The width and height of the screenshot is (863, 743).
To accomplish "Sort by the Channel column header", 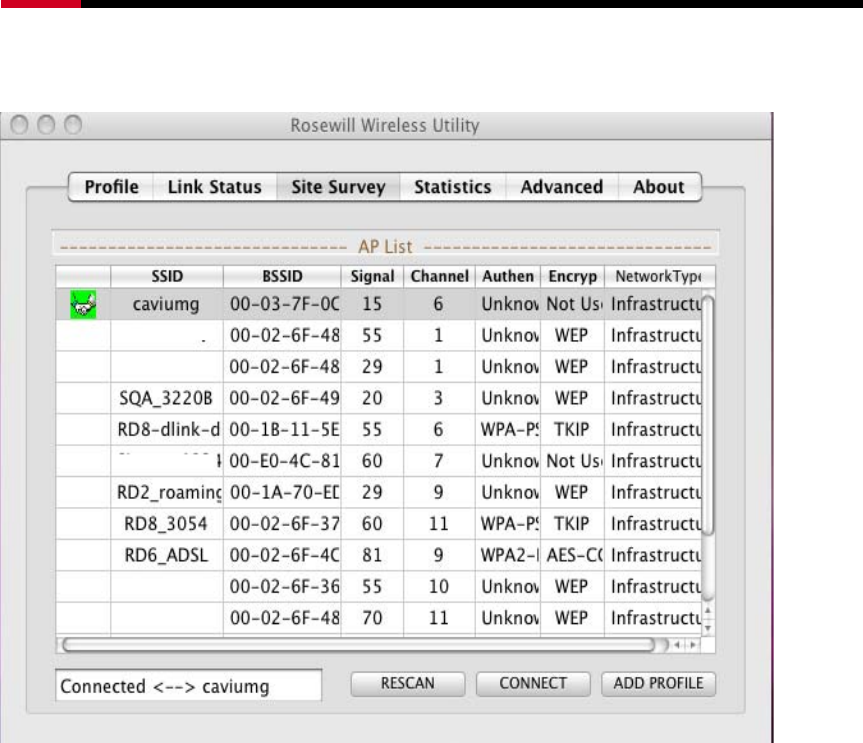I will [x=439, y=276].
